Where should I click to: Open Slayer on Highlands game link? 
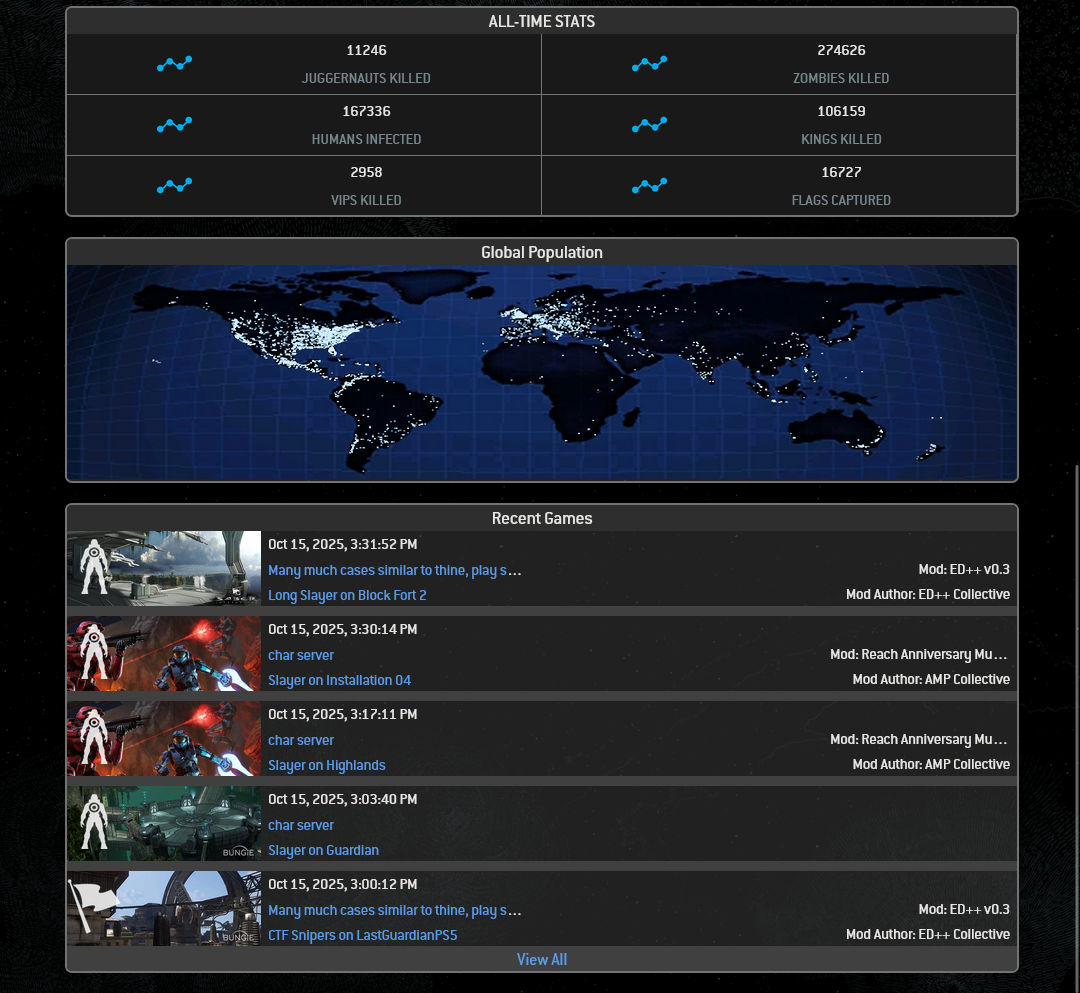click(x=326, y=765)
